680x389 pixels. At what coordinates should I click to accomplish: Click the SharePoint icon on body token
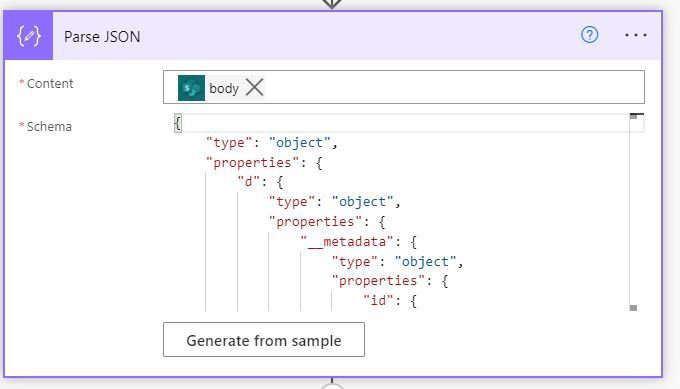point(191,88)
